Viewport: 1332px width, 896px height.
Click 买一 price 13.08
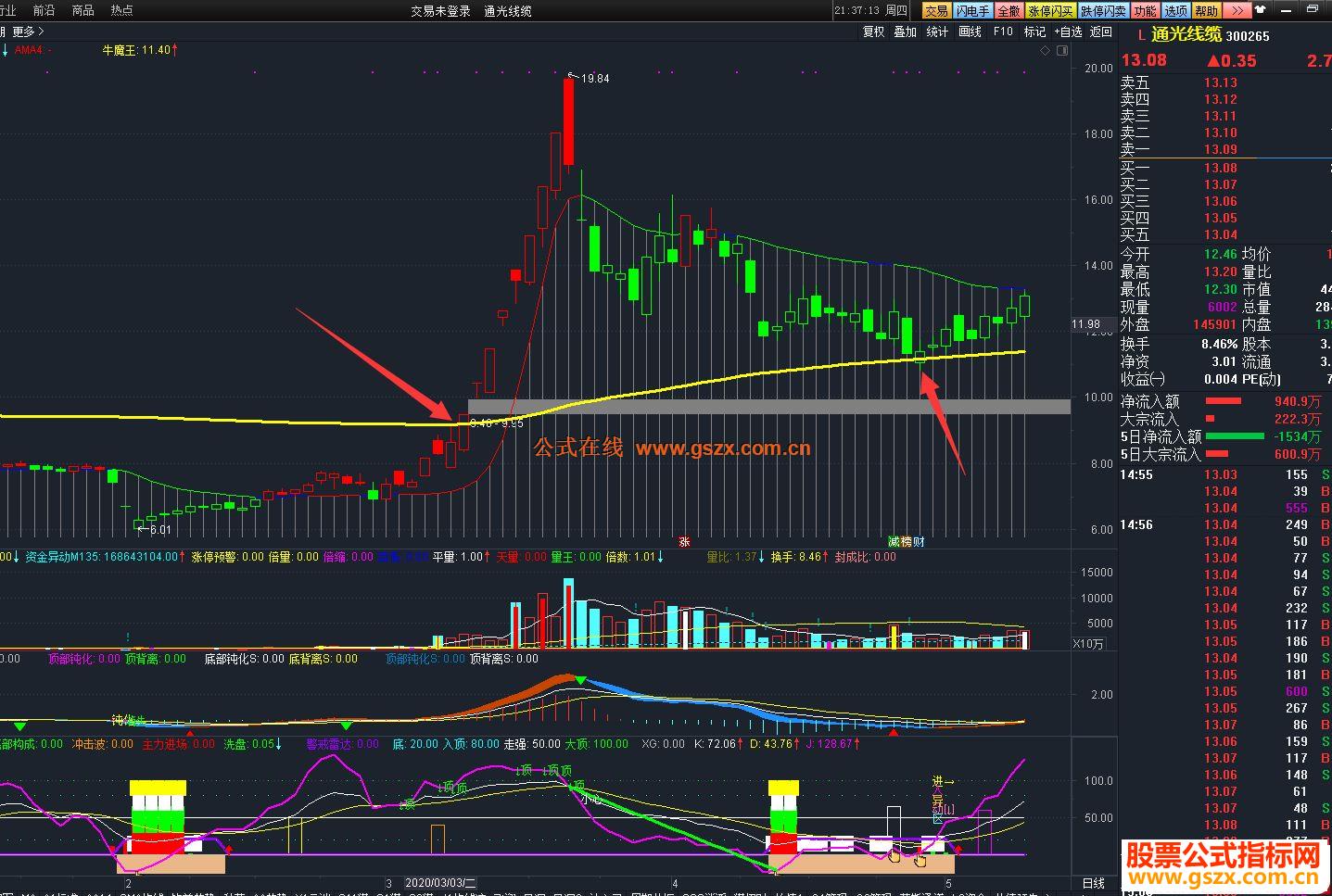coord(1220,168)
